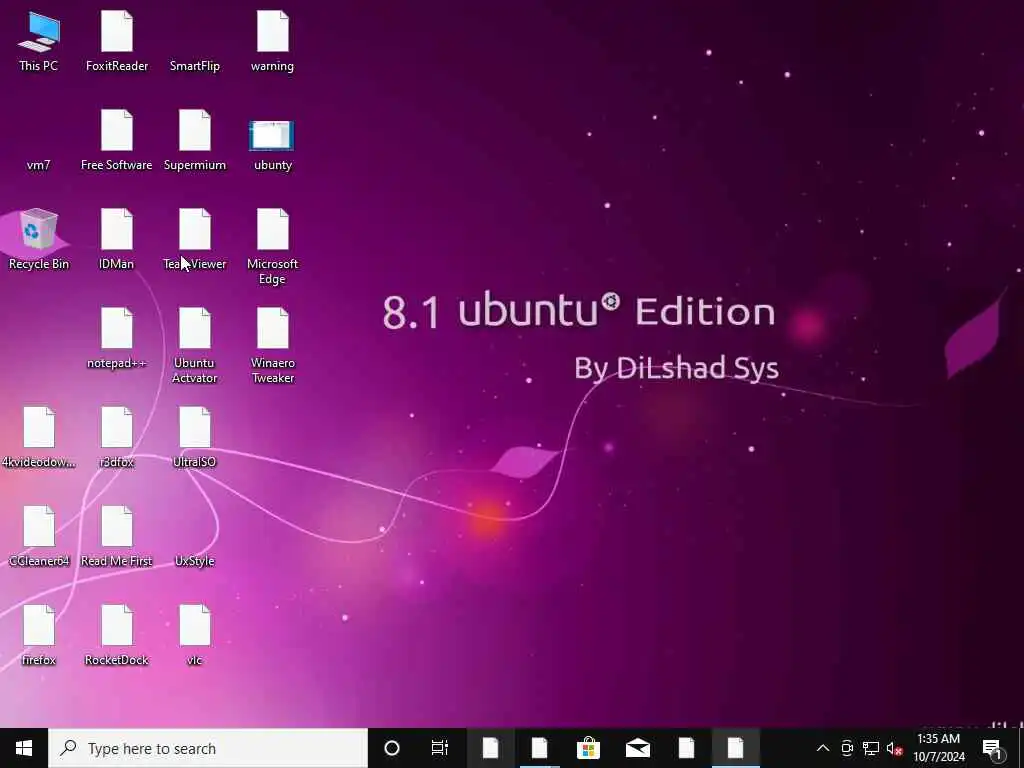
Task: Select the 4kvideodow... desktop shortcut
Action: 39,438
